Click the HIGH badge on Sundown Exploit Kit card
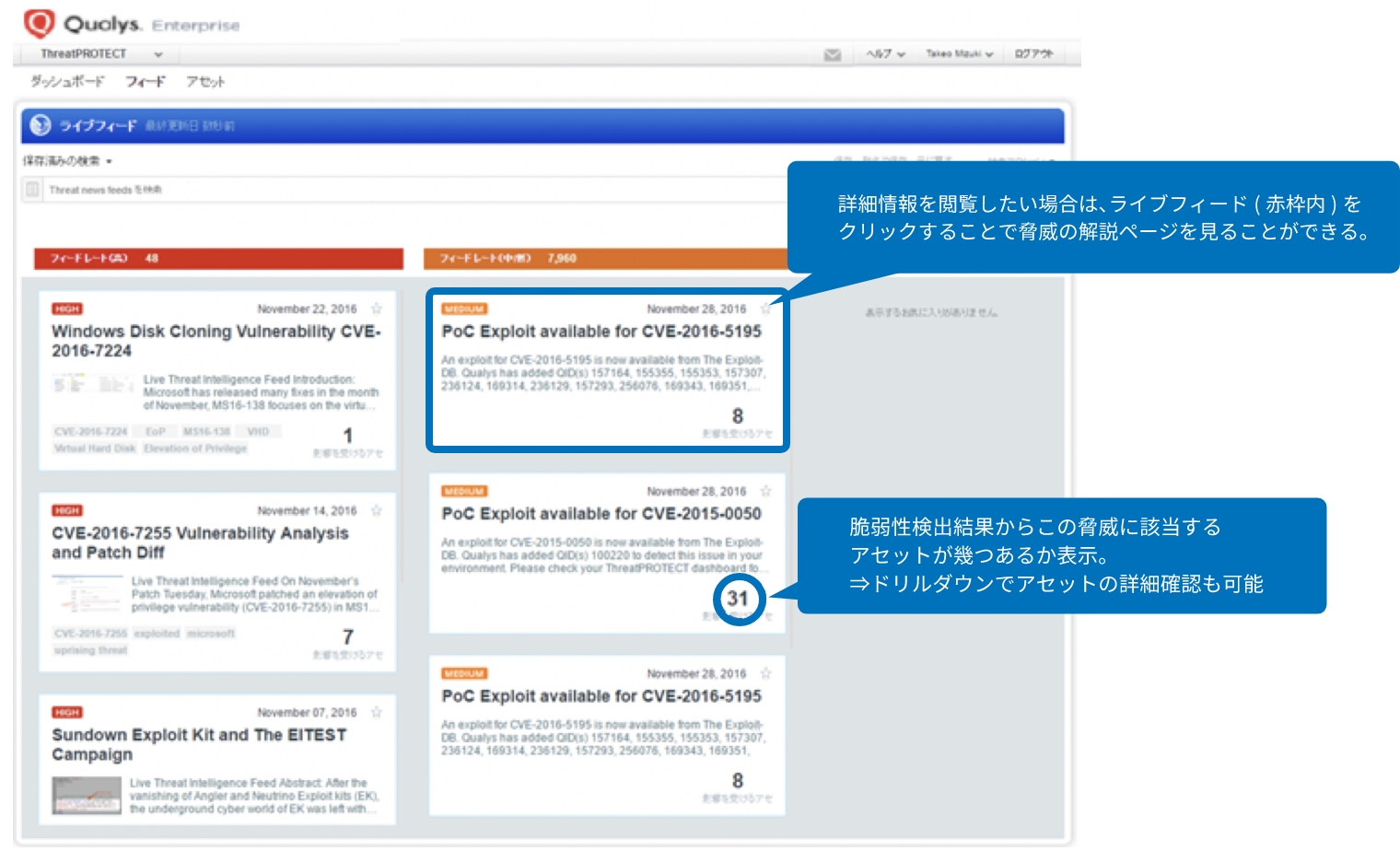This screenshot has width=1400, height=851. (67, 713)
